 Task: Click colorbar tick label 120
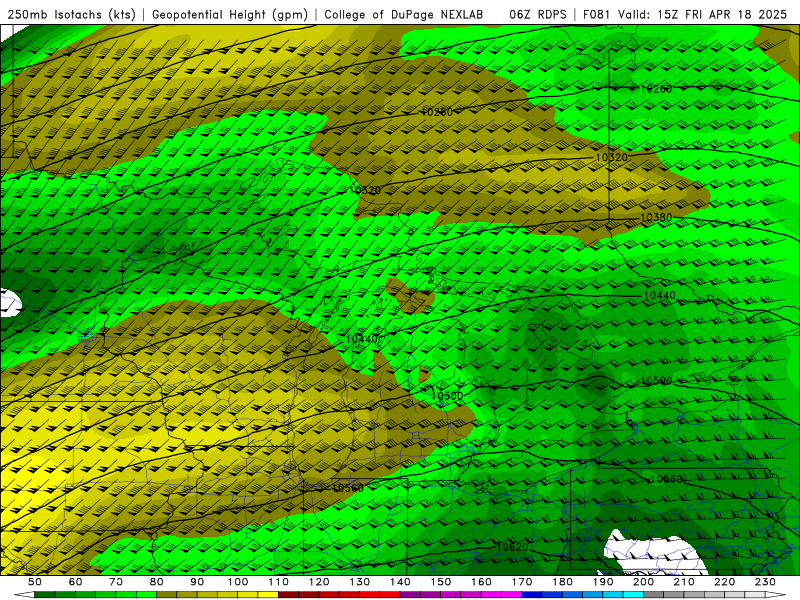[319, 582]
